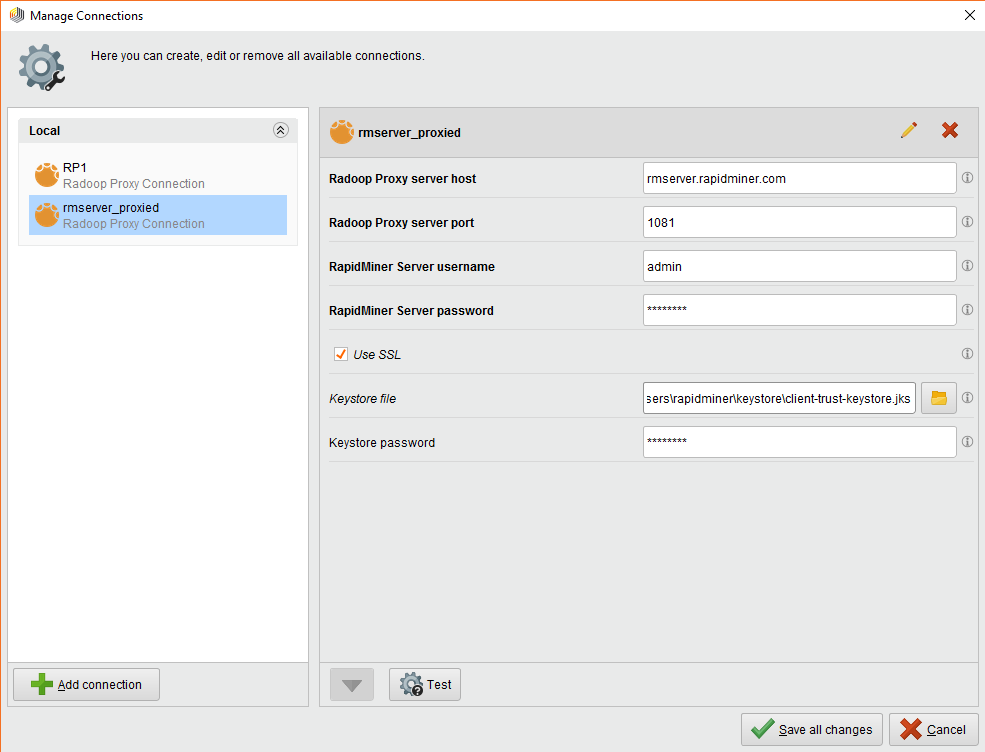985x752 pixels.
Task: Click info icon next to Server password
Action: (x=967, y=310)
